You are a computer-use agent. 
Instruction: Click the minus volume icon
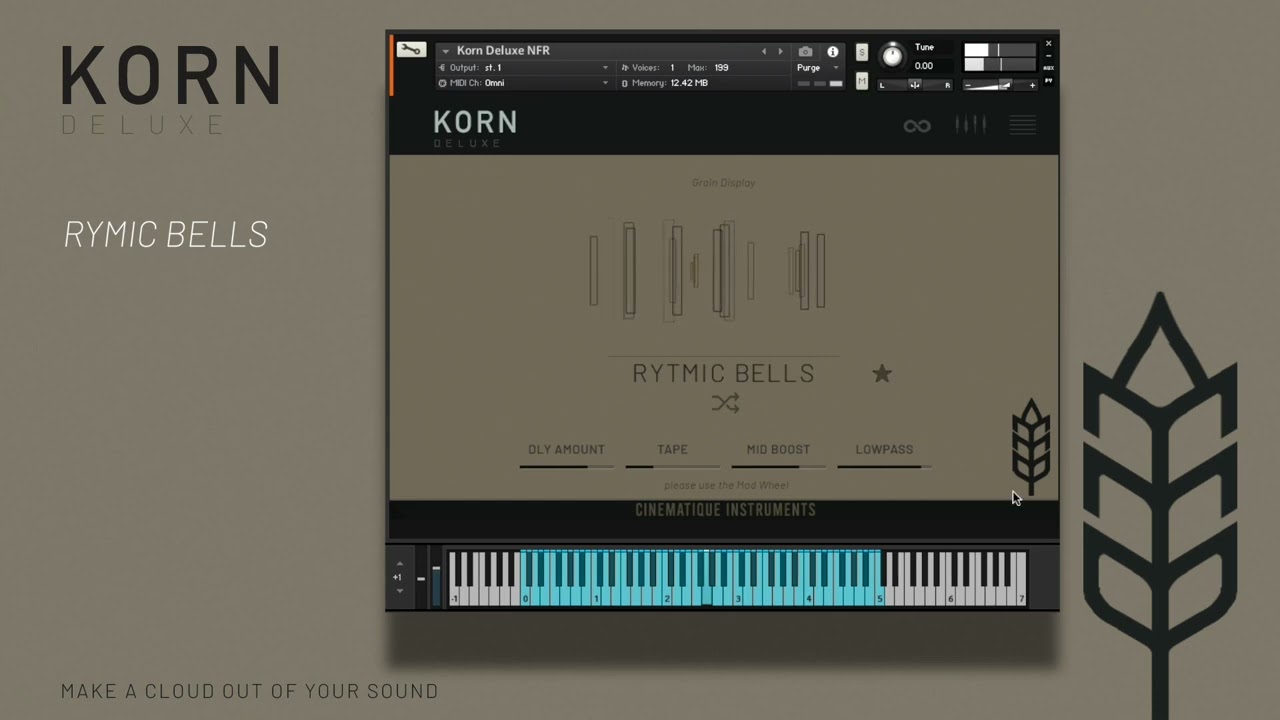click(x=968, y=85)
